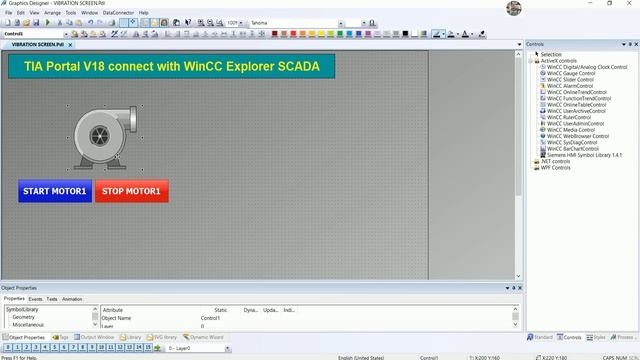Pick the dark red color swatch
This screenshot has height=360, width=640.
pos(275,34)
